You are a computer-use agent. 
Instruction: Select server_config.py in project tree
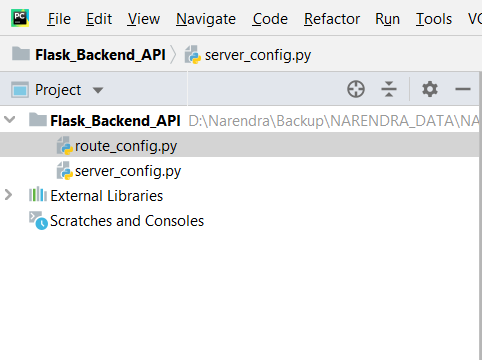coord(240,170)
